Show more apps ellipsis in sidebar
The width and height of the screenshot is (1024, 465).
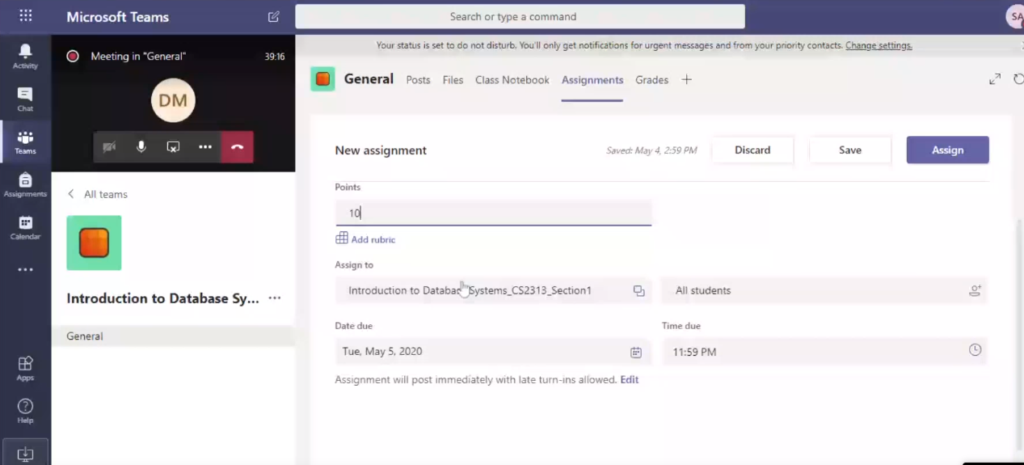click(25, 270)
